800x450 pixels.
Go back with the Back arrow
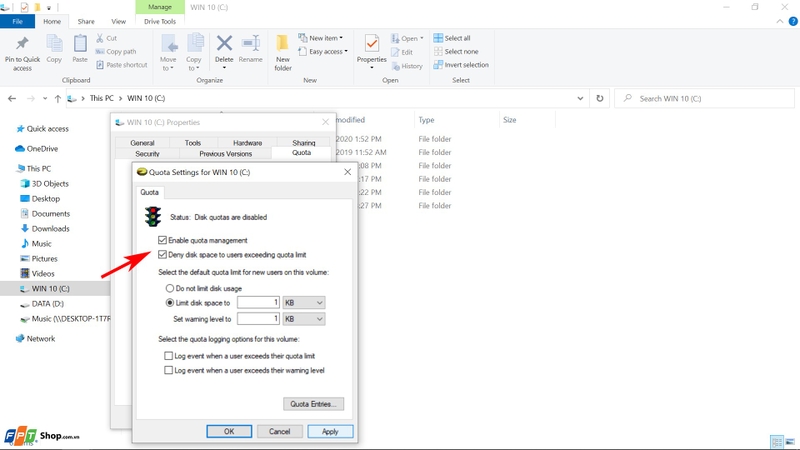pos(12,98)
